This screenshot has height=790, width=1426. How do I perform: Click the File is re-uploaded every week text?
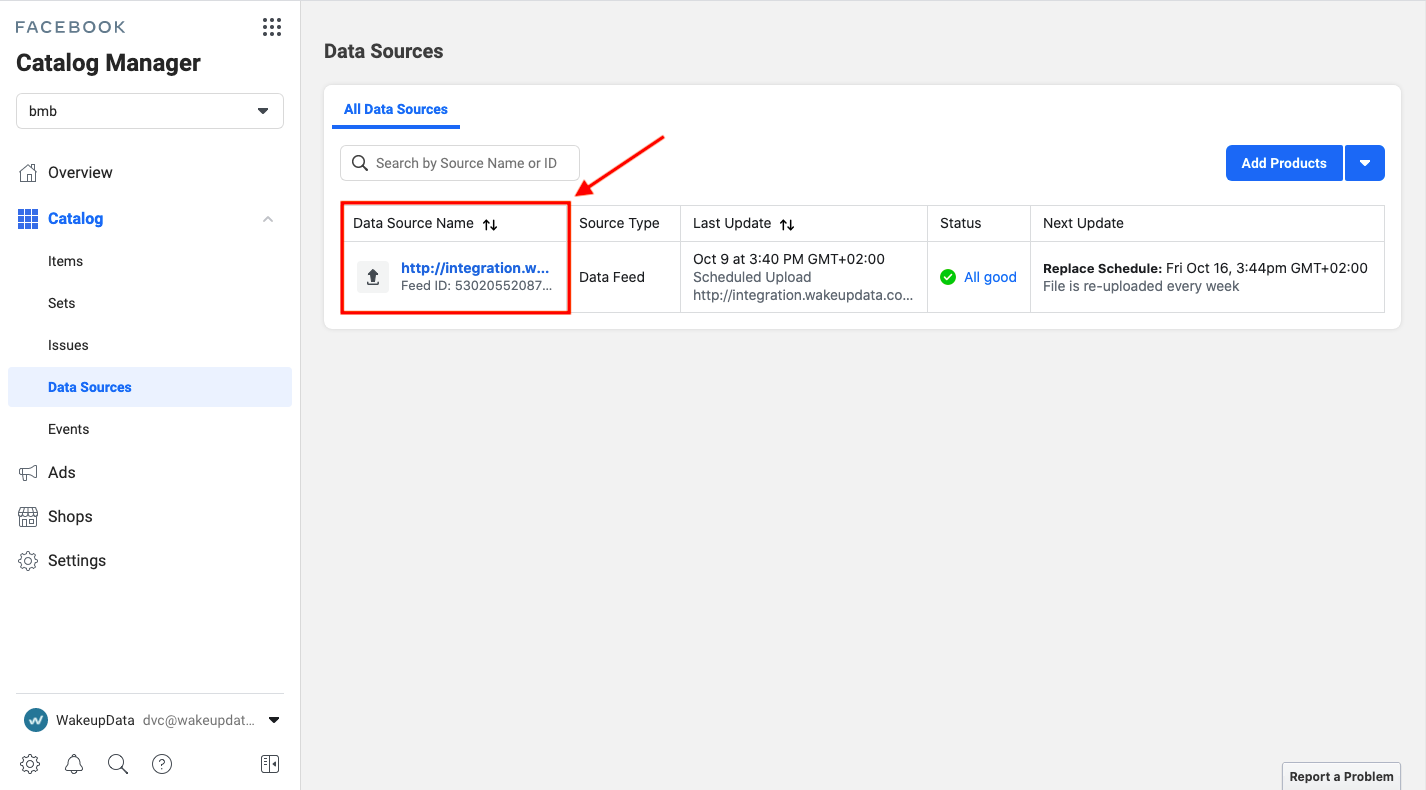pyautogui.click(x=1141, y=286)
